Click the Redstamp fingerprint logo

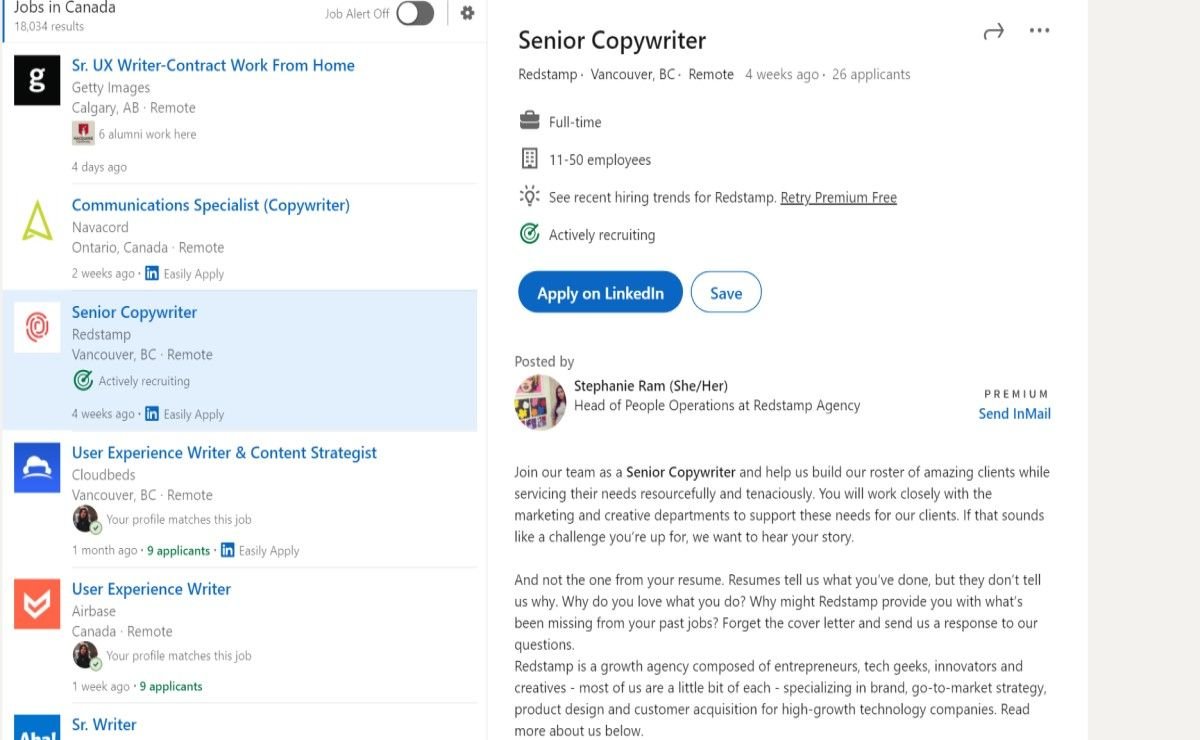tap(37, 327)
